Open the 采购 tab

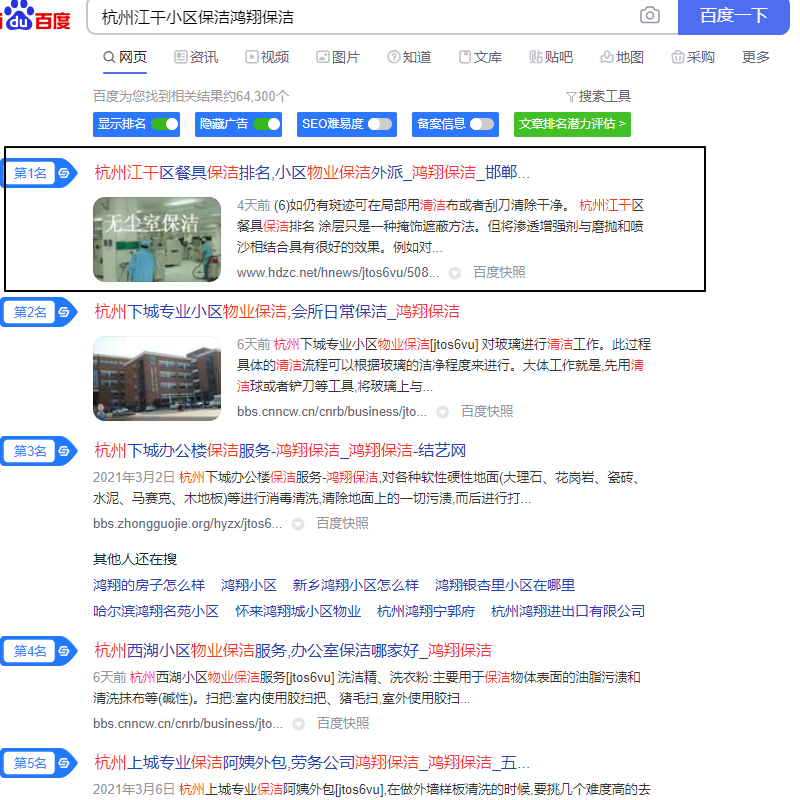[x=693, y=57]
